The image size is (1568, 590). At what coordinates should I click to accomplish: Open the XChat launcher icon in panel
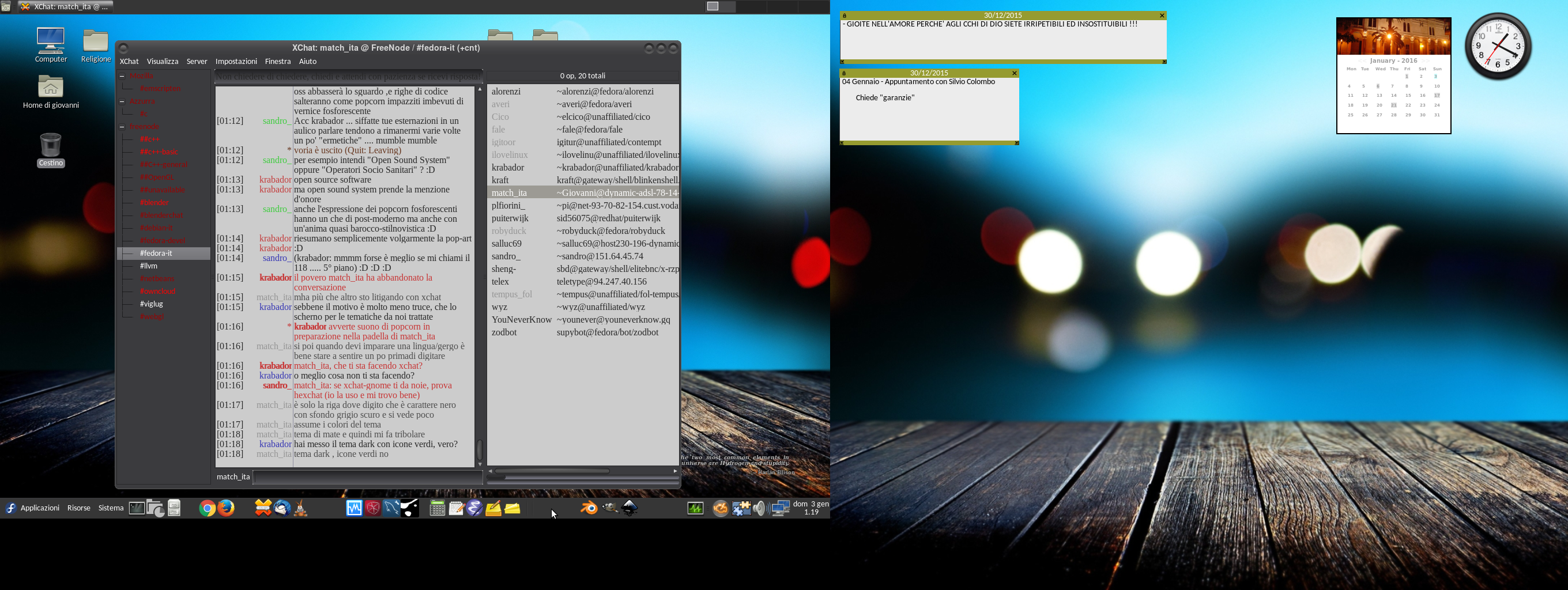point(263,508)
